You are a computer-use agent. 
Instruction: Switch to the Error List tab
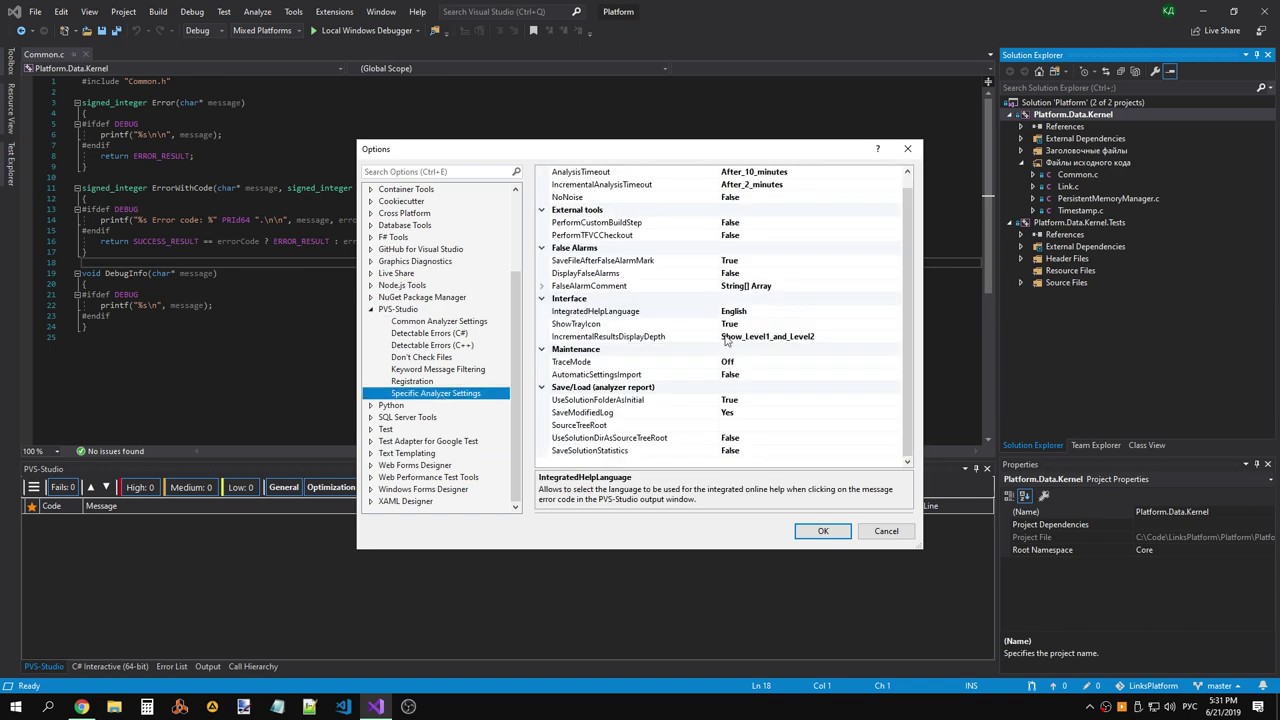(171, 666)
